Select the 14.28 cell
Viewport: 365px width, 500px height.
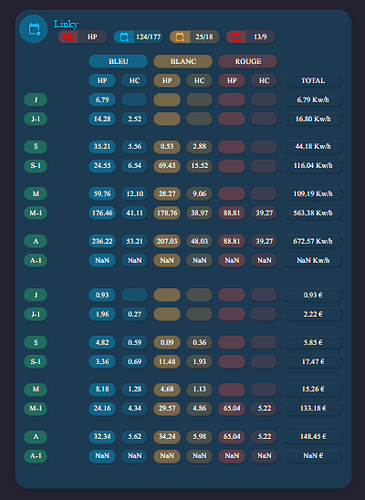coord(102,119)
